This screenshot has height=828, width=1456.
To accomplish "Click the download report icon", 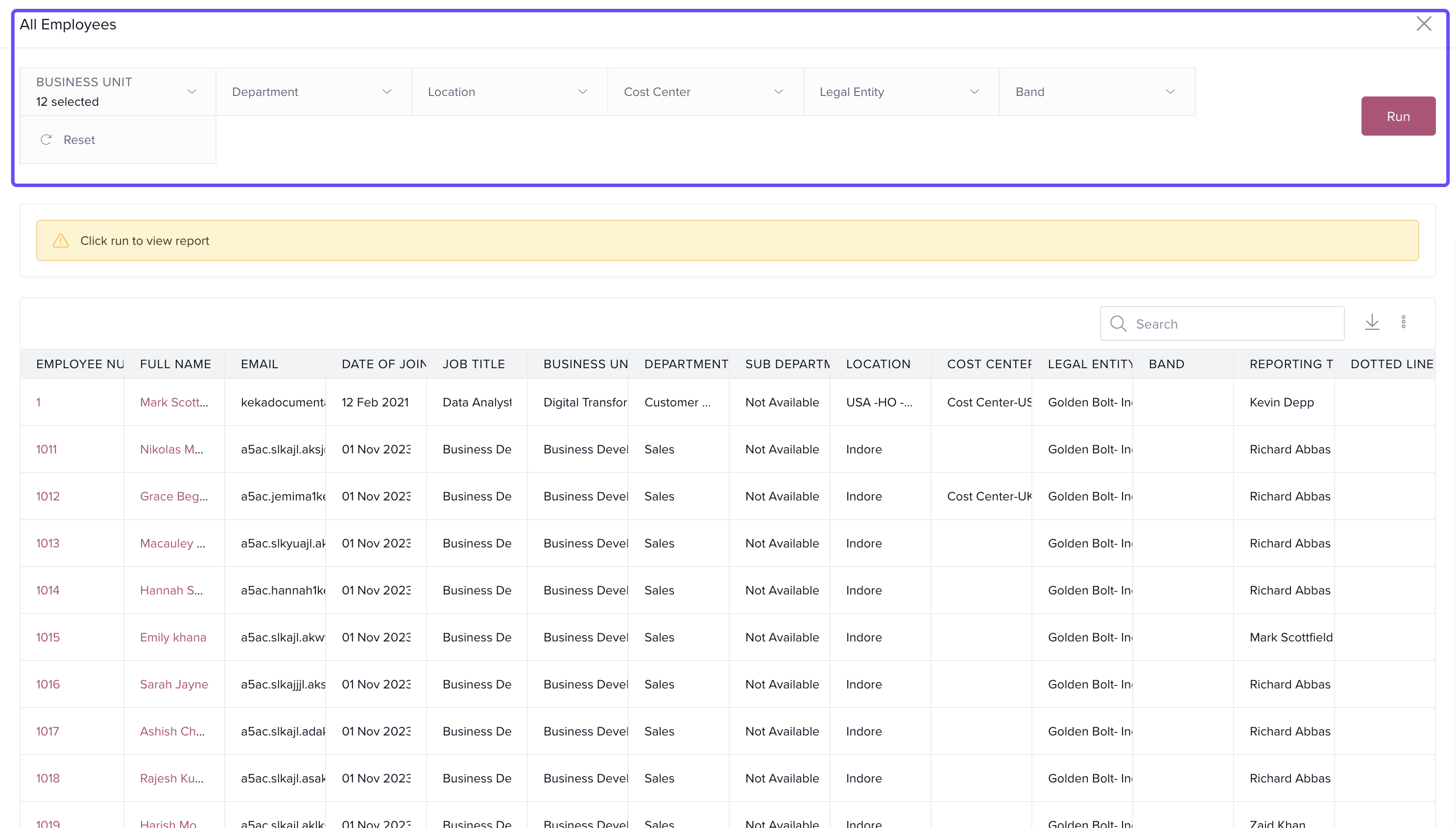I will click(1372, 323).
